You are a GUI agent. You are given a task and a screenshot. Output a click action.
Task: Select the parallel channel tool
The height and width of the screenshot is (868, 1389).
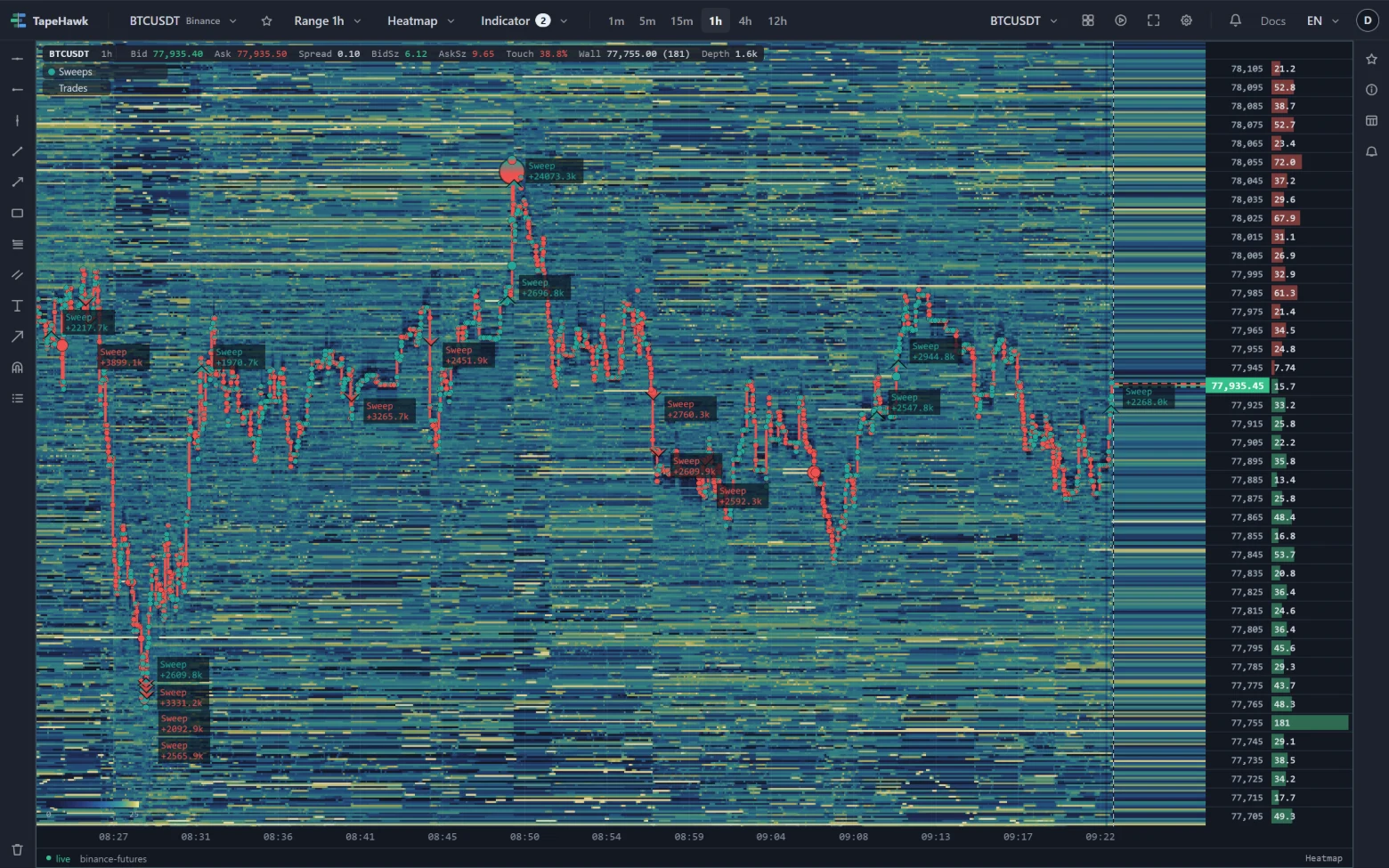pos(17,275)
